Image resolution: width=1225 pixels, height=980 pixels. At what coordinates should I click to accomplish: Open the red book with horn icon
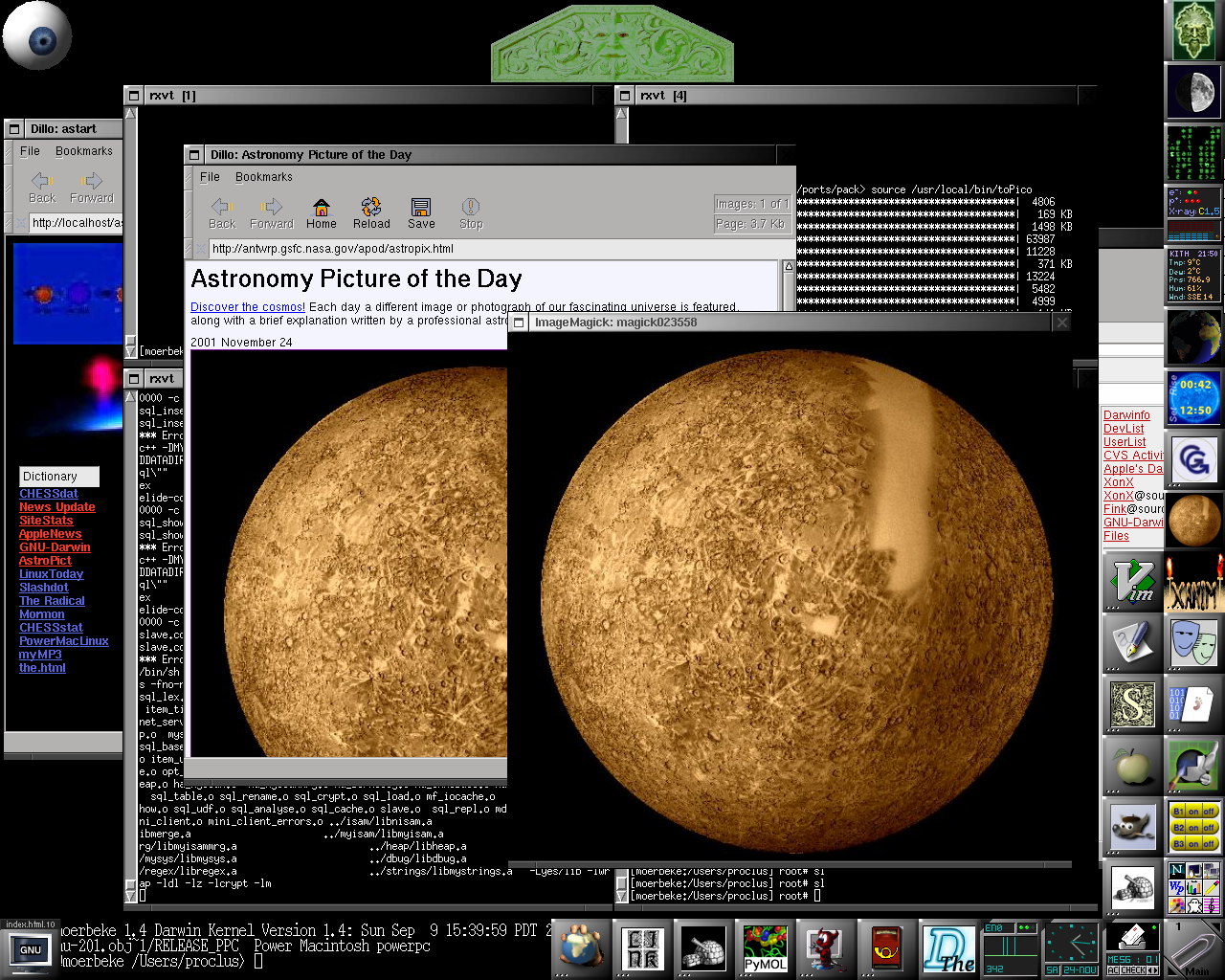[887, 949]
